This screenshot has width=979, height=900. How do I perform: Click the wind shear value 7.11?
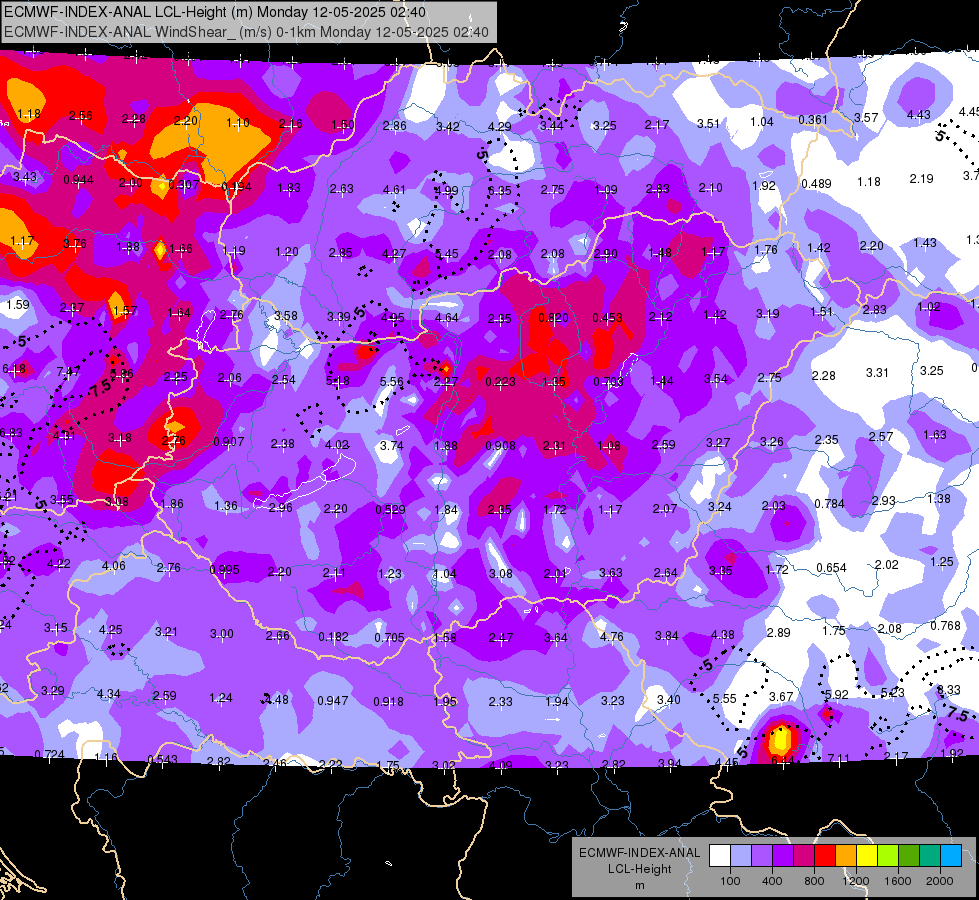pos(838,759)
